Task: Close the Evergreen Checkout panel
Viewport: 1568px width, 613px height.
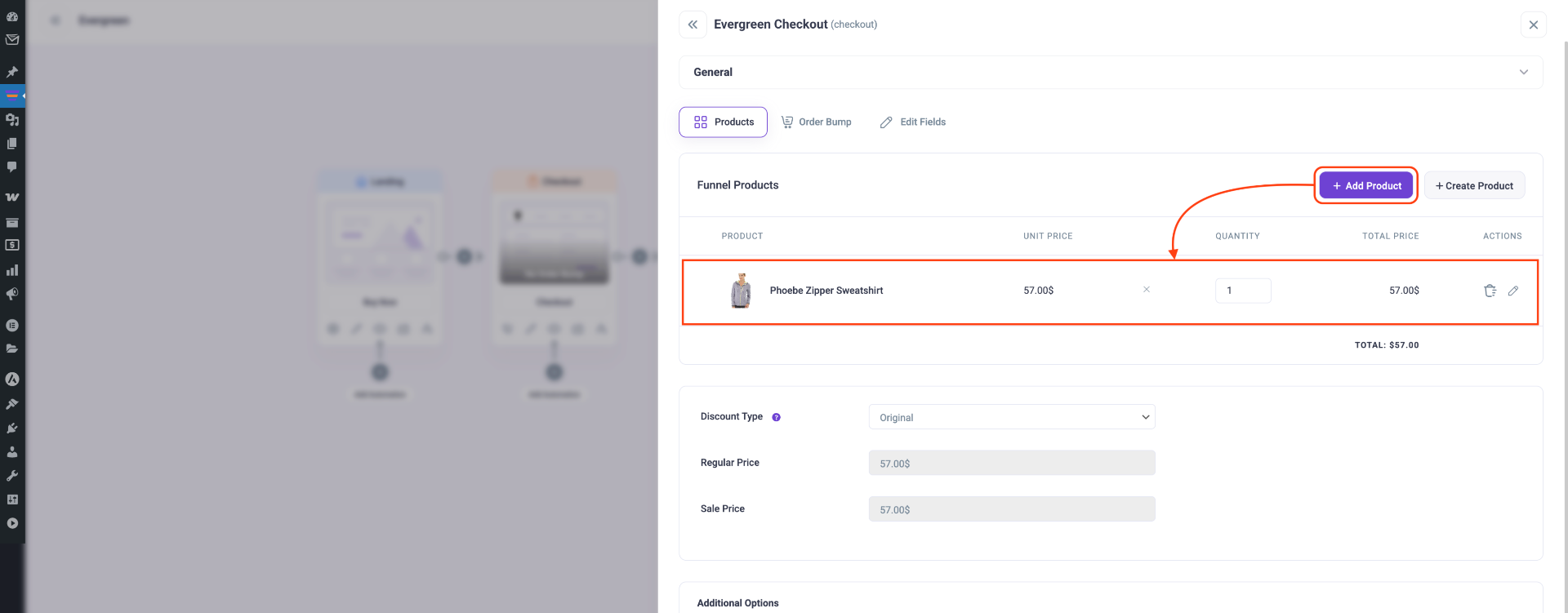Action: click(x=1534, y=24)
